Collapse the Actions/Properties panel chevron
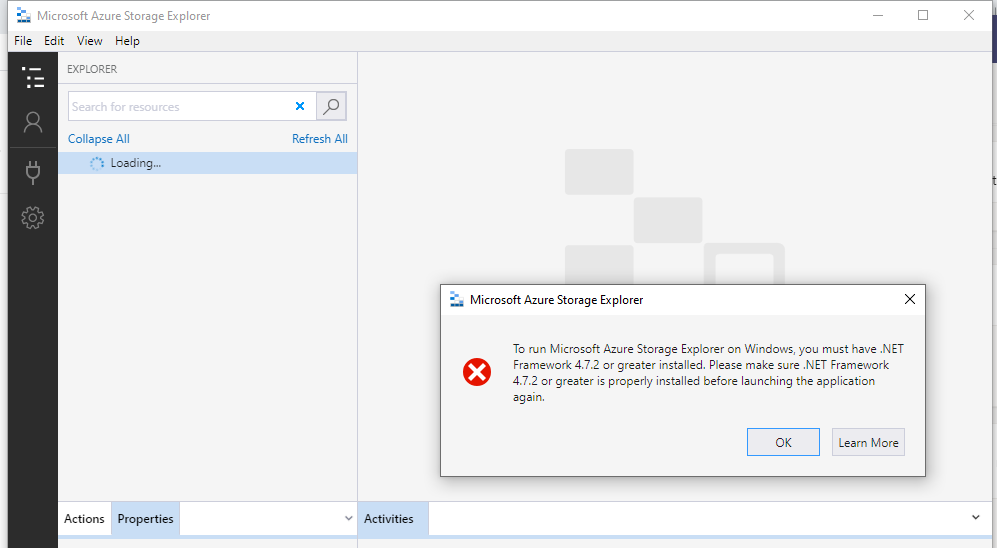997x548 pixels. (348, 518)
